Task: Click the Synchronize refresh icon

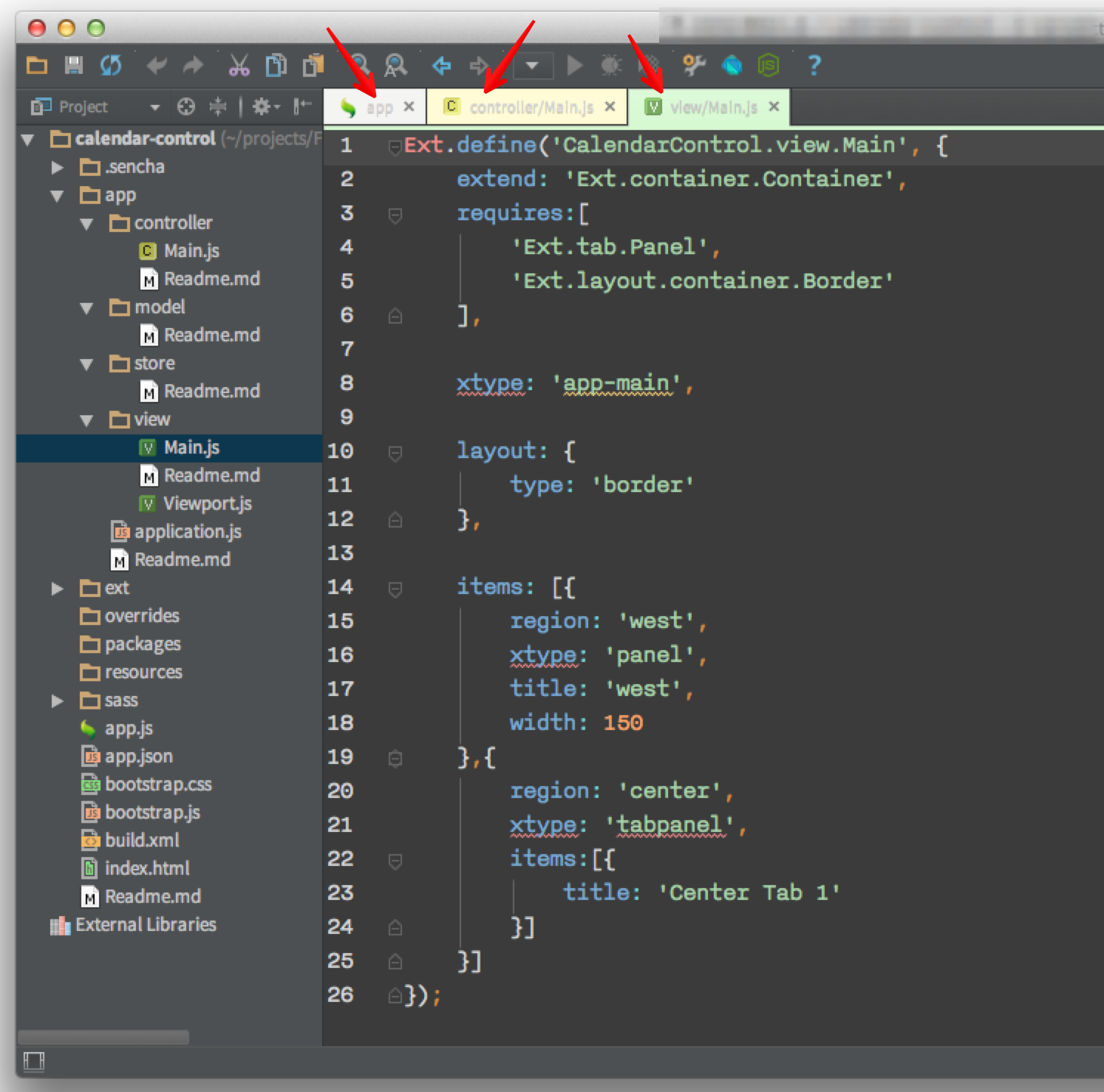Action: (111, 66)
